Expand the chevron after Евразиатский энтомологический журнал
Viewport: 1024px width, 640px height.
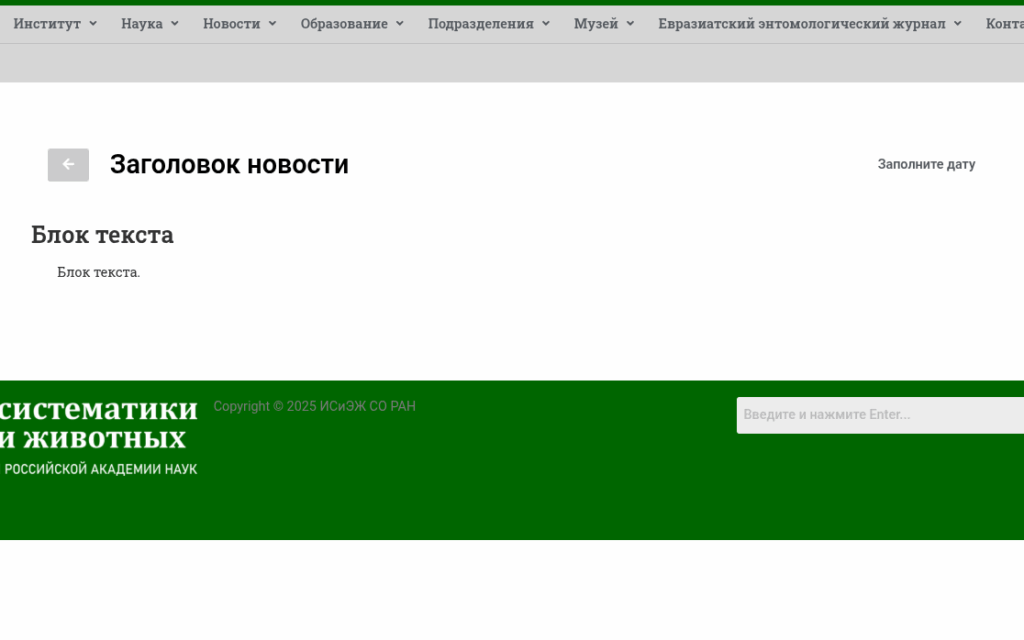click(957, 24)
